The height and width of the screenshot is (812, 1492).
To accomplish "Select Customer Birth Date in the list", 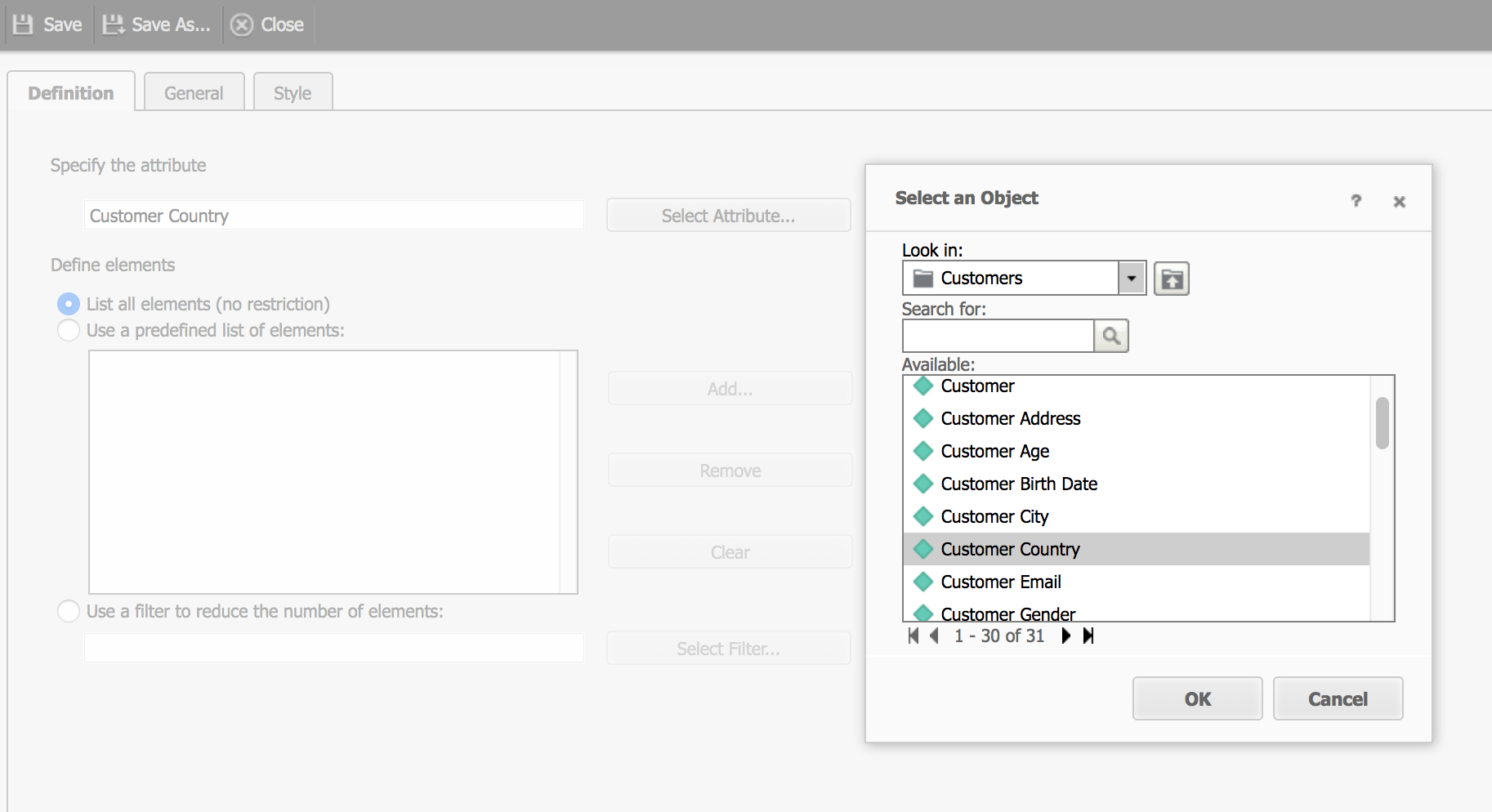I will pyautogui.click(x=1136, y=484).
